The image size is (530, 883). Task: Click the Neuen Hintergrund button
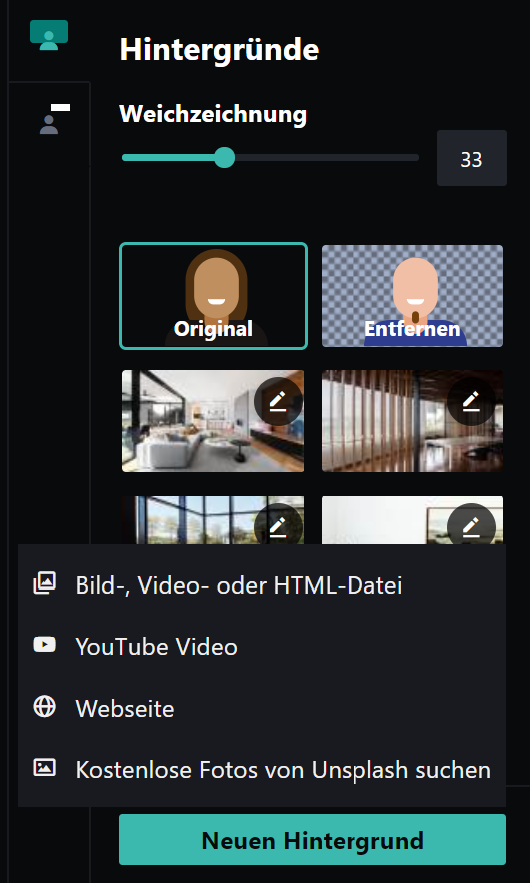pos(312,839)
